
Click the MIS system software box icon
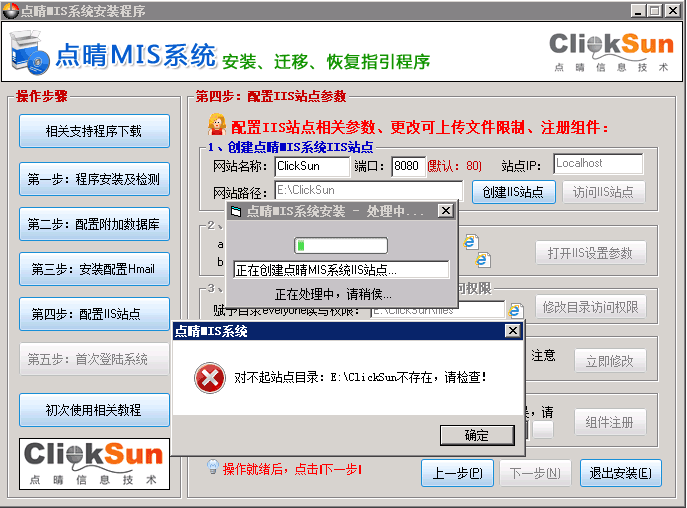click(x=30, y=54)
